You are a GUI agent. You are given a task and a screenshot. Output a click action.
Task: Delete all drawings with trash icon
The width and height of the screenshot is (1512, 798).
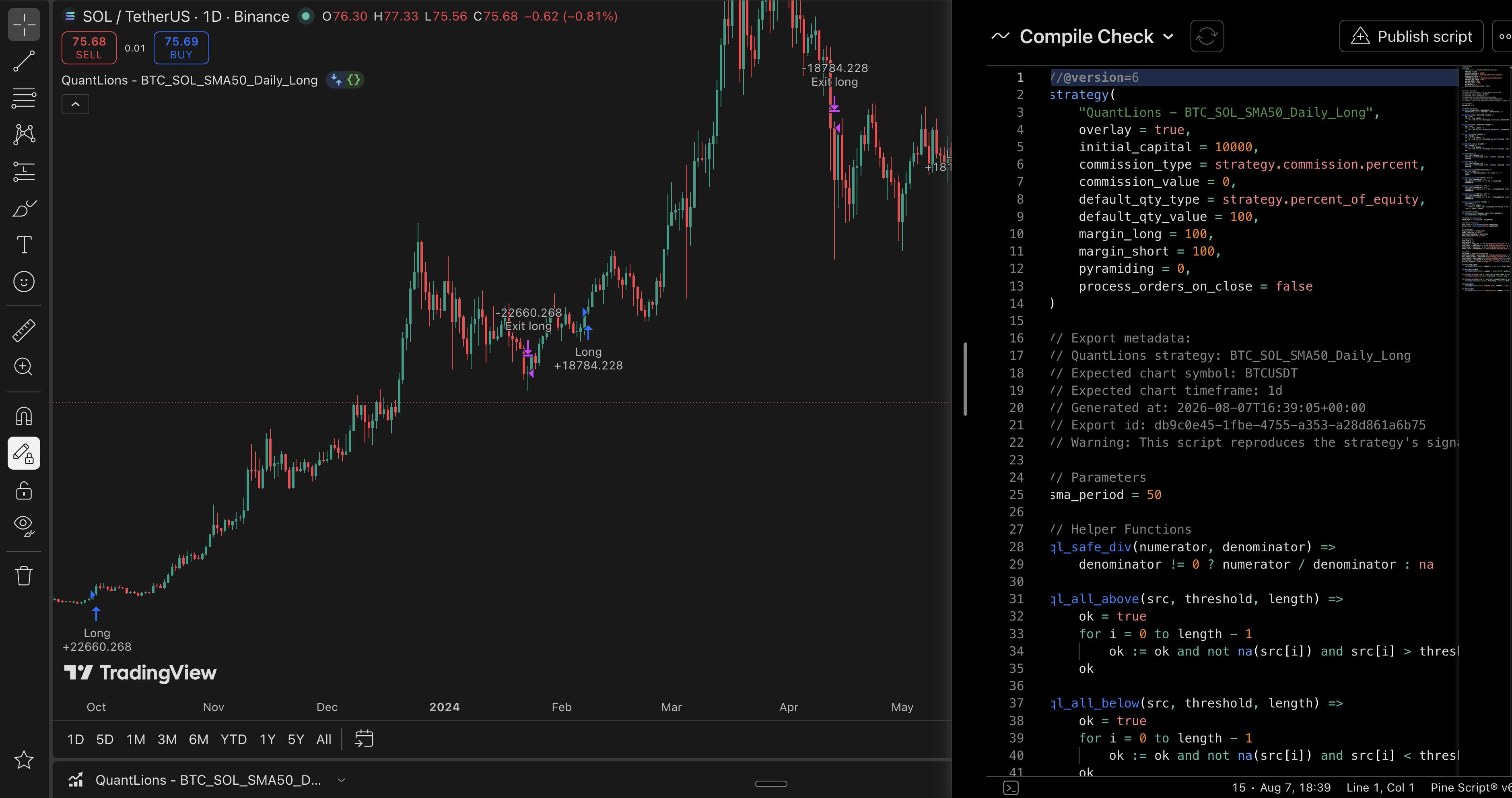click(24, 575)
